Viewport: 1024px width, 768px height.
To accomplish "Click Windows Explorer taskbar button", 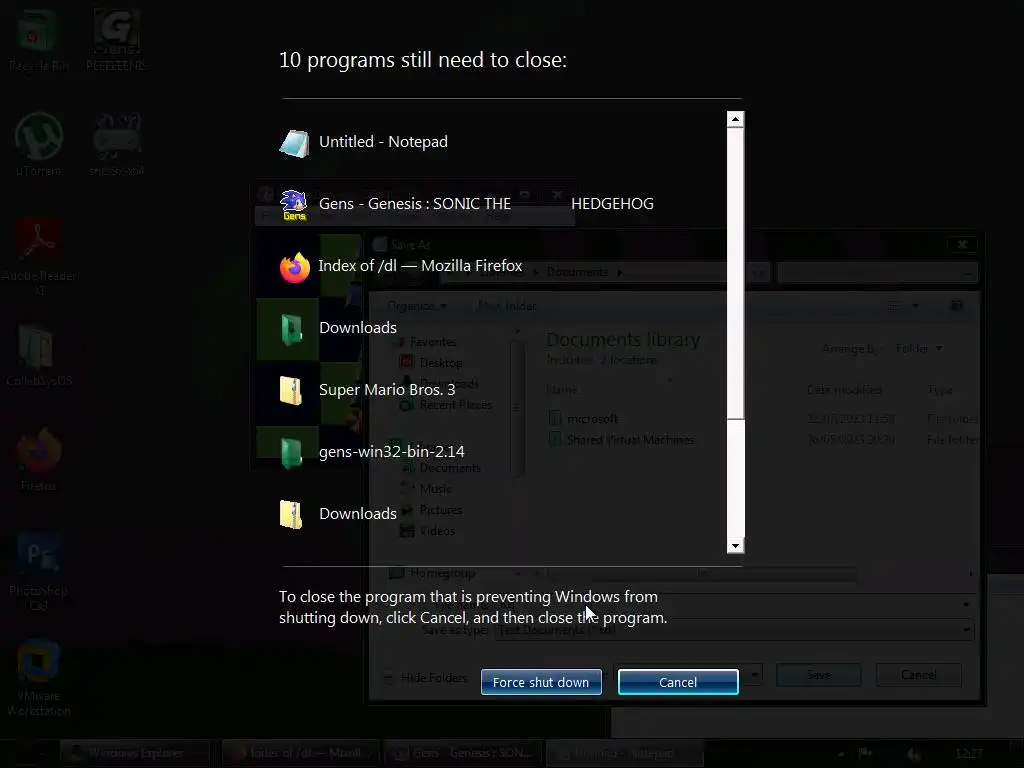I will point(136,753).
